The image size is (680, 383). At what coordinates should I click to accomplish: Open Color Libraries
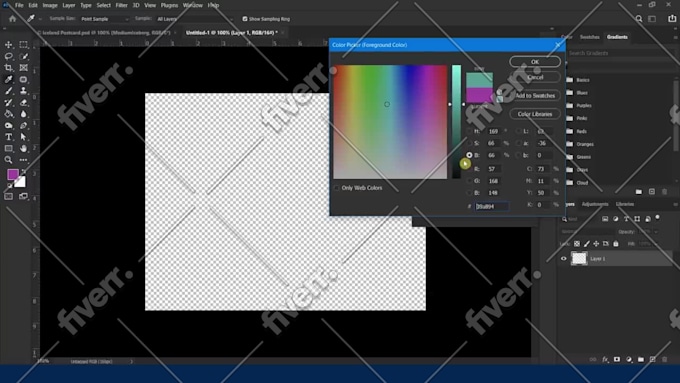click(535, 114)
